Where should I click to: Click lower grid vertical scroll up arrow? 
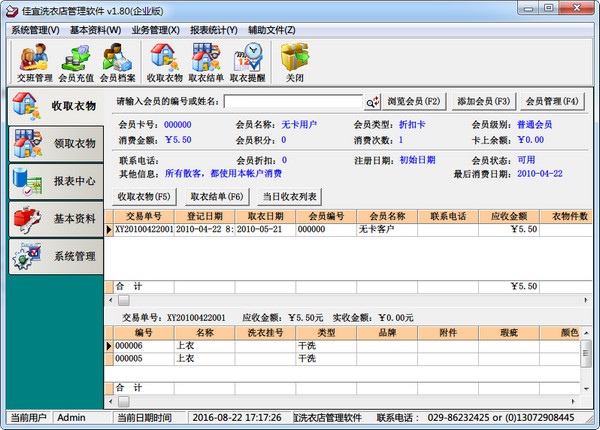tap(586, 333)
